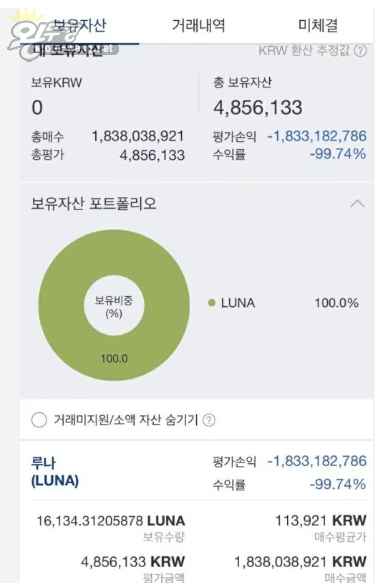Open the 보유자산 tab
375x583 pixels.
(x=80, y=25)
